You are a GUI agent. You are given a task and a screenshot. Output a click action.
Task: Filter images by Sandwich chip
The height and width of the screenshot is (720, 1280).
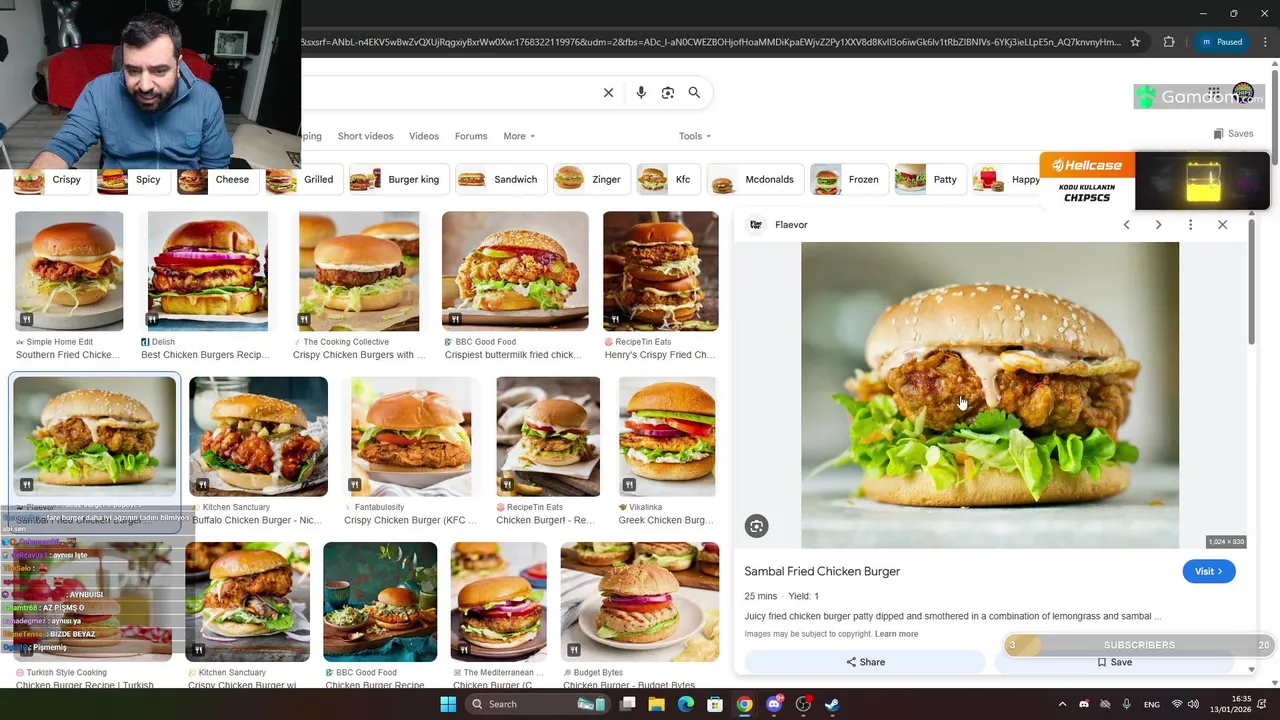pyautogui.click(x=500, y=180)
